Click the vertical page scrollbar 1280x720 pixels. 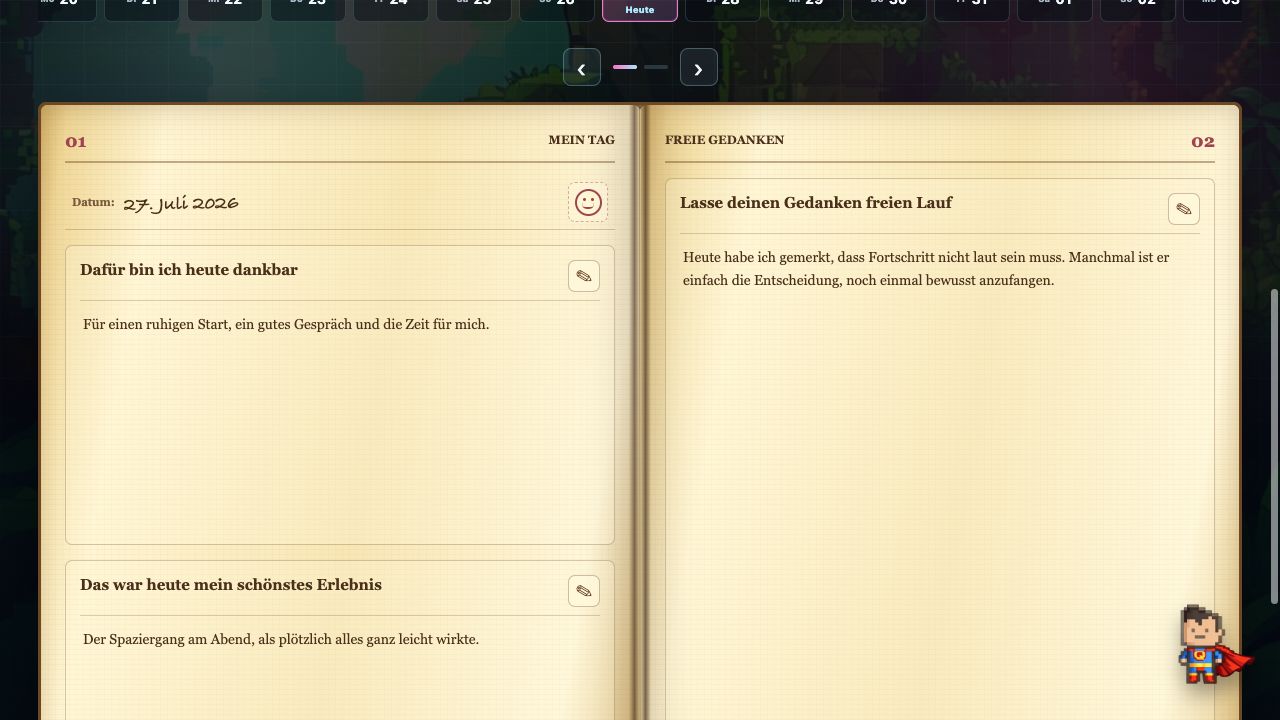click(1274, 447)
